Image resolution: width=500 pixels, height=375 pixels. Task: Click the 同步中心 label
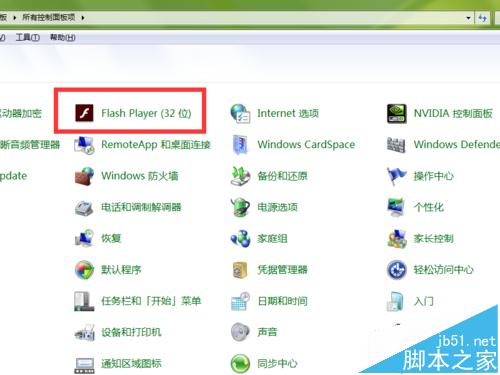point(277,363)
